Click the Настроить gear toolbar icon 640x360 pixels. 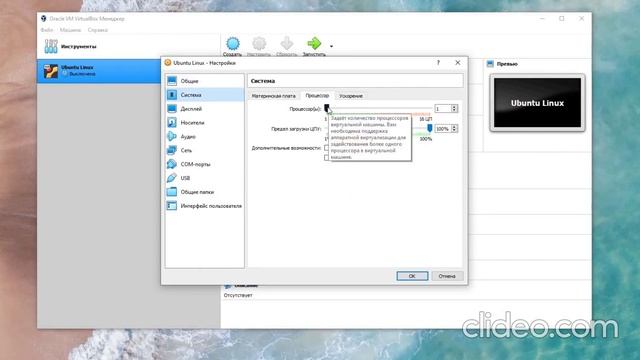[259, 44]
